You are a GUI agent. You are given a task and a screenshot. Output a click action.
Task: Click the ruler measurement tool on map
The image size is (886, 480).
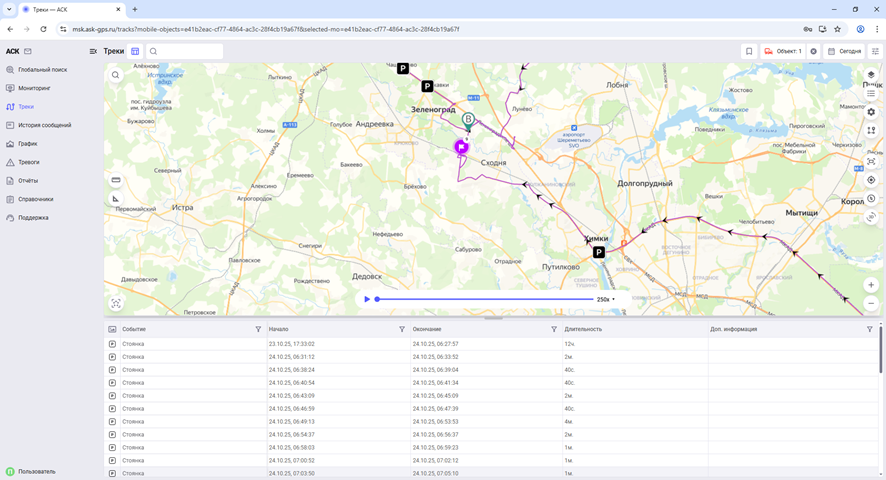(x=116, y=180)
